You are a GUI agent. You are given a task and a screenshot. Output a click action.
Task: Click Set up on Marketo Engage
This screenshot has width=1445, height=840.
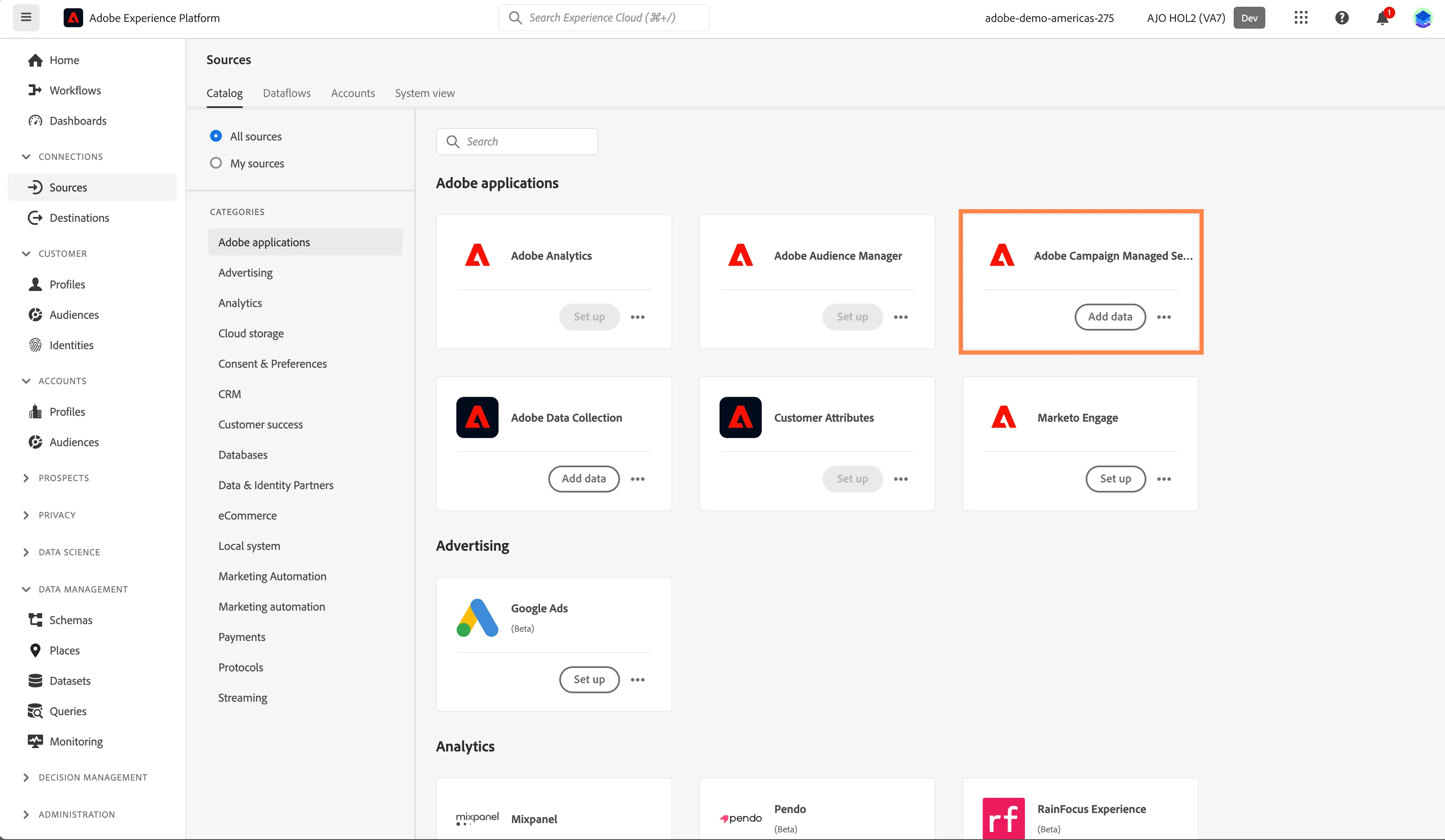tap(1115, 479)
